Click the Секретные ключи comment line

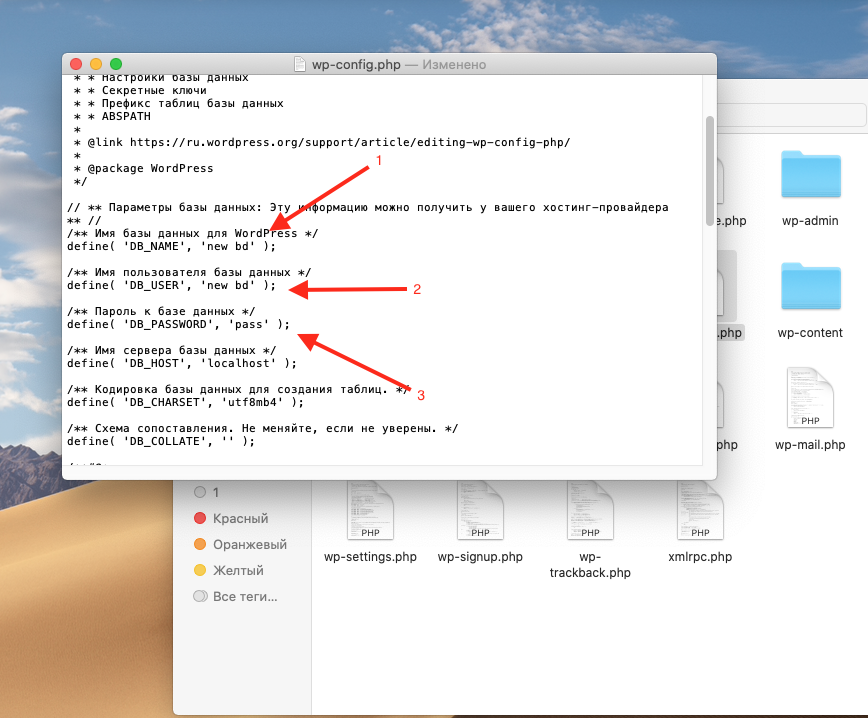pos(141,90)
